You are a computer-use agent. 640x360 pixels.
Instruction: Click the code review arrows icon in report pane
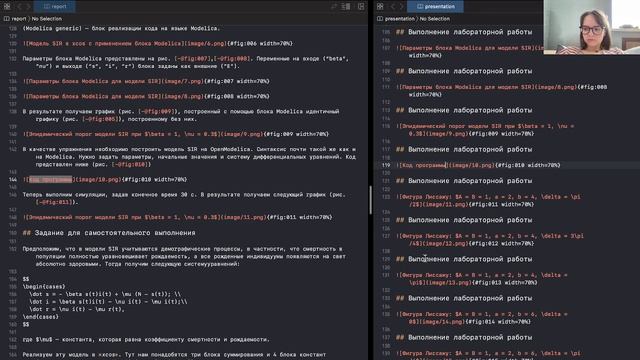pos(334,6)
